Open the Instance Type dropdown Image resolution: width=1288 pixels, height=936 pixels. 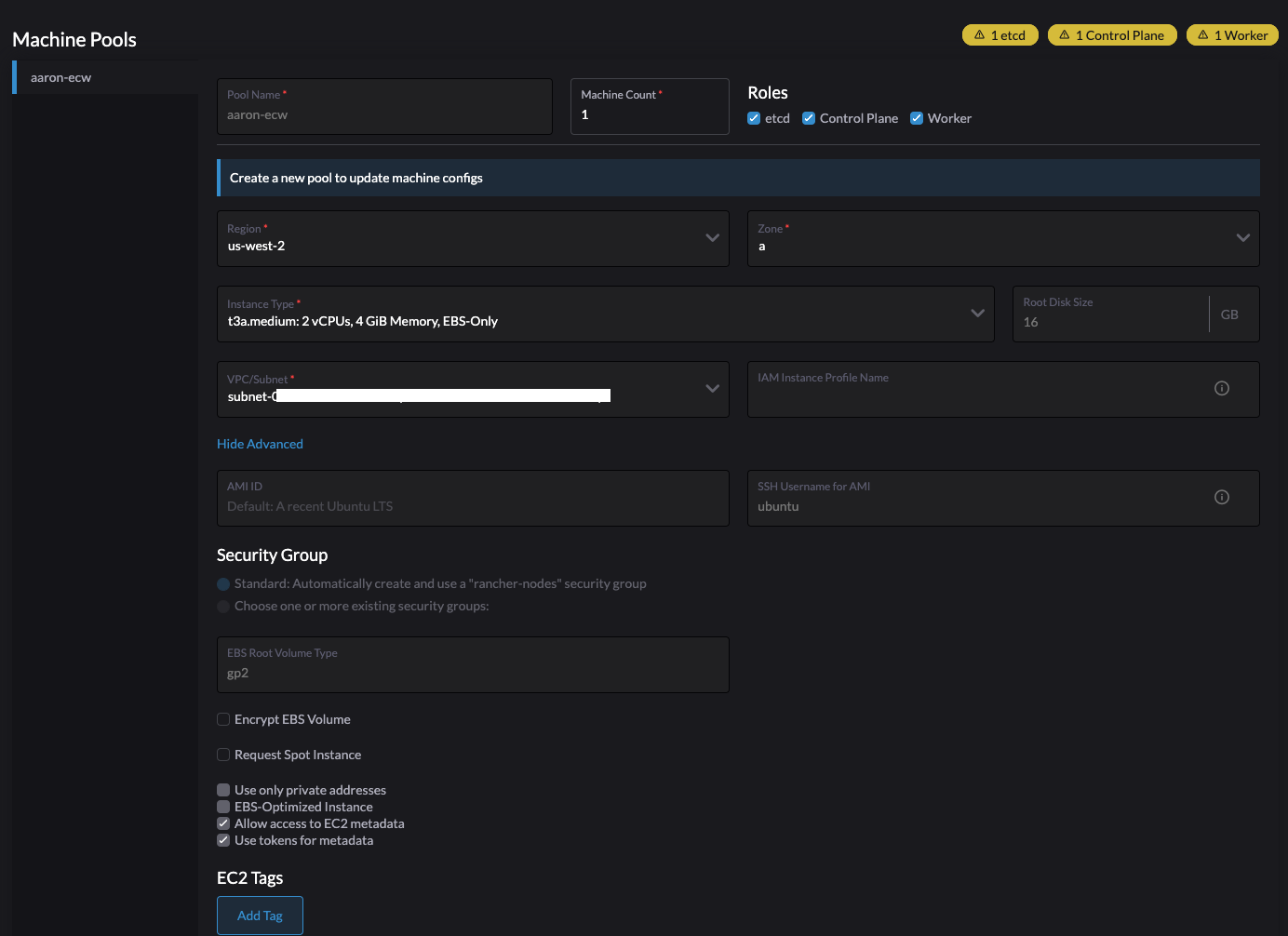(x=977, y=314)
